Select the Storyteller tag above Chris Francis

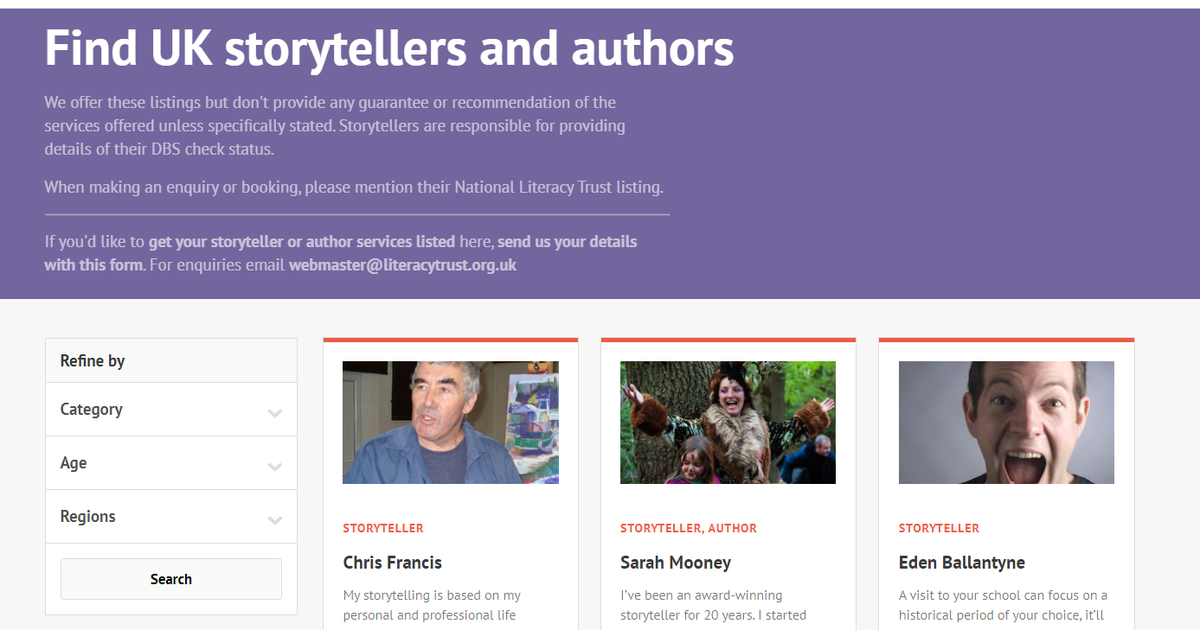click(x=383, y=528)
